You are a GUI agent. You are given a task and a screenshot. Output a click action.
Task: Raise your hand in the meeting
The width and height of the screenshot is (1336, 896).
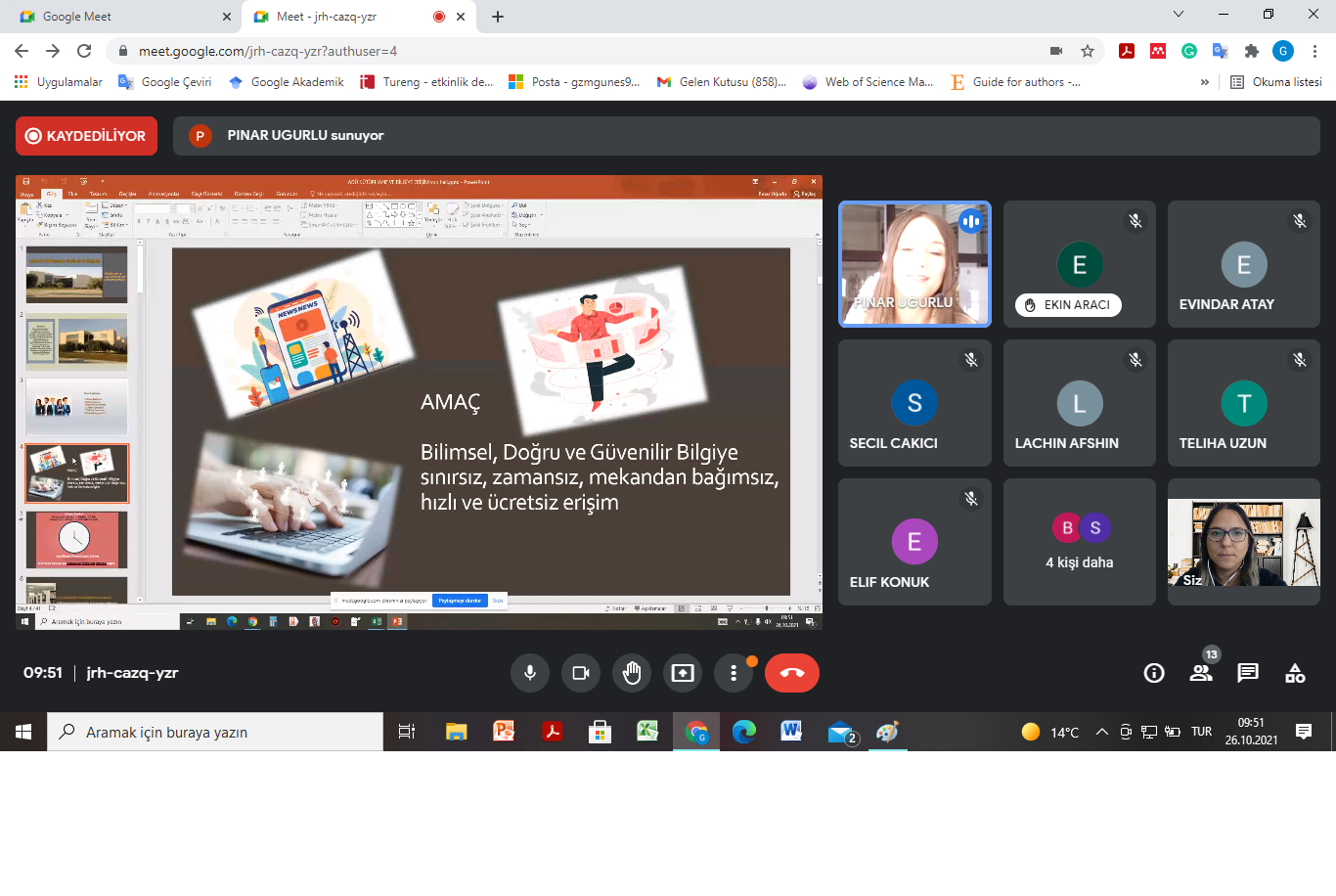(x=632, y=673)
